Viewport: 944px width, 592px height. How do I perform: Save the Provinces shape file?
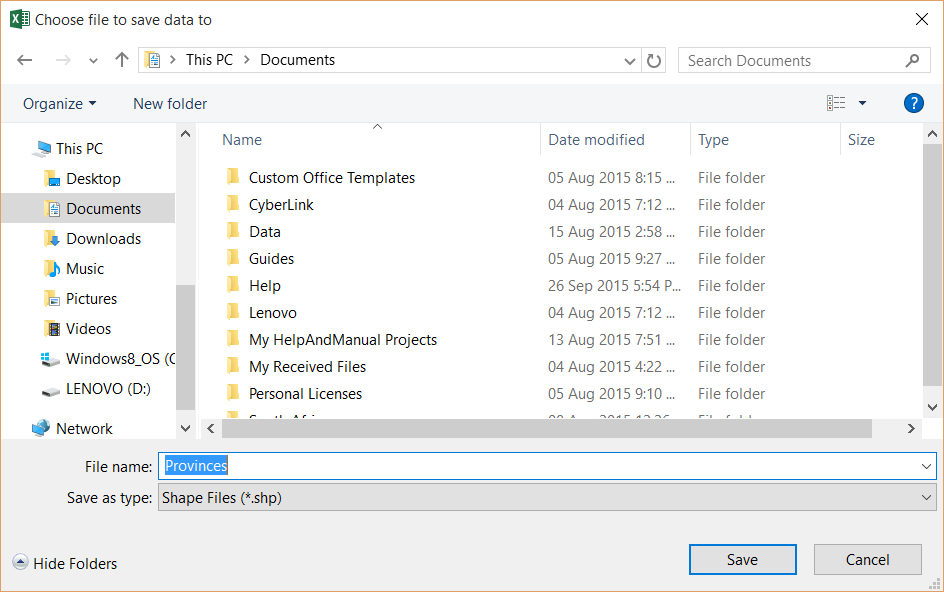coord(742,559)
